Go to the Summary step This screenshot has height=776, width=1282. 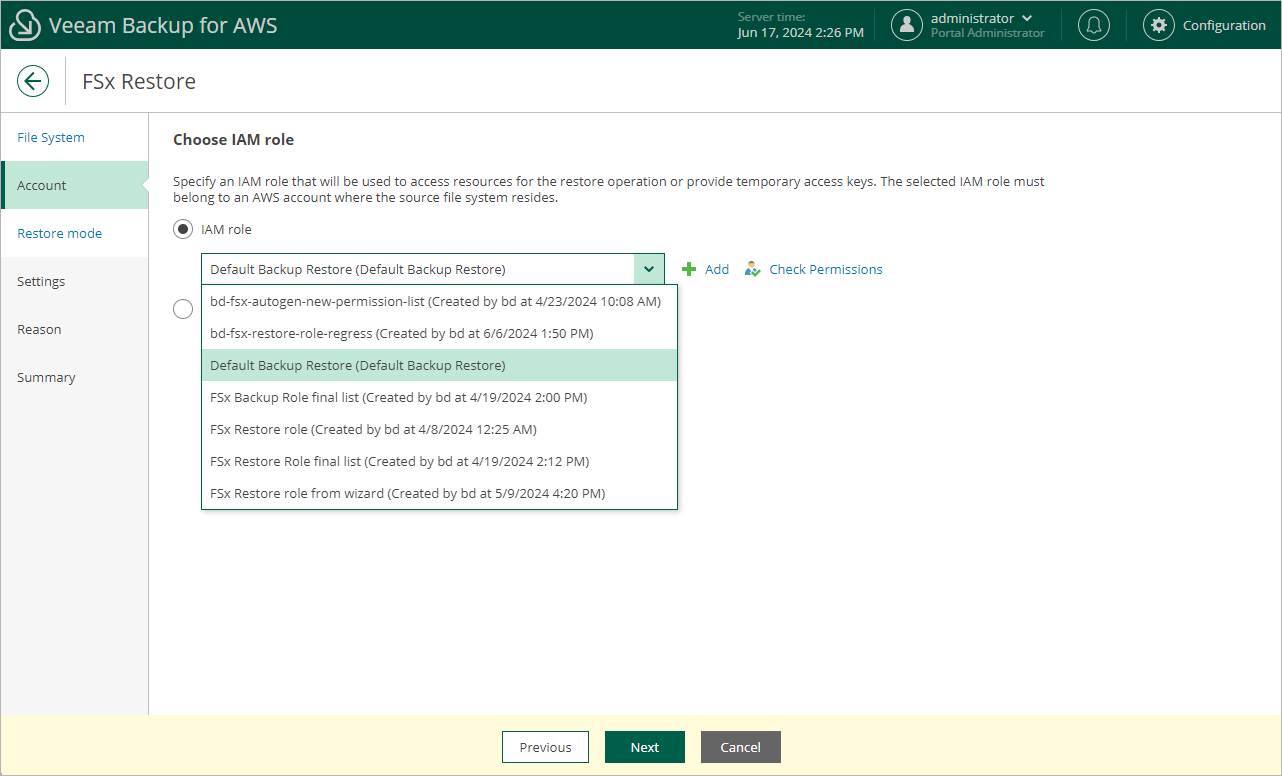point(75,377)
